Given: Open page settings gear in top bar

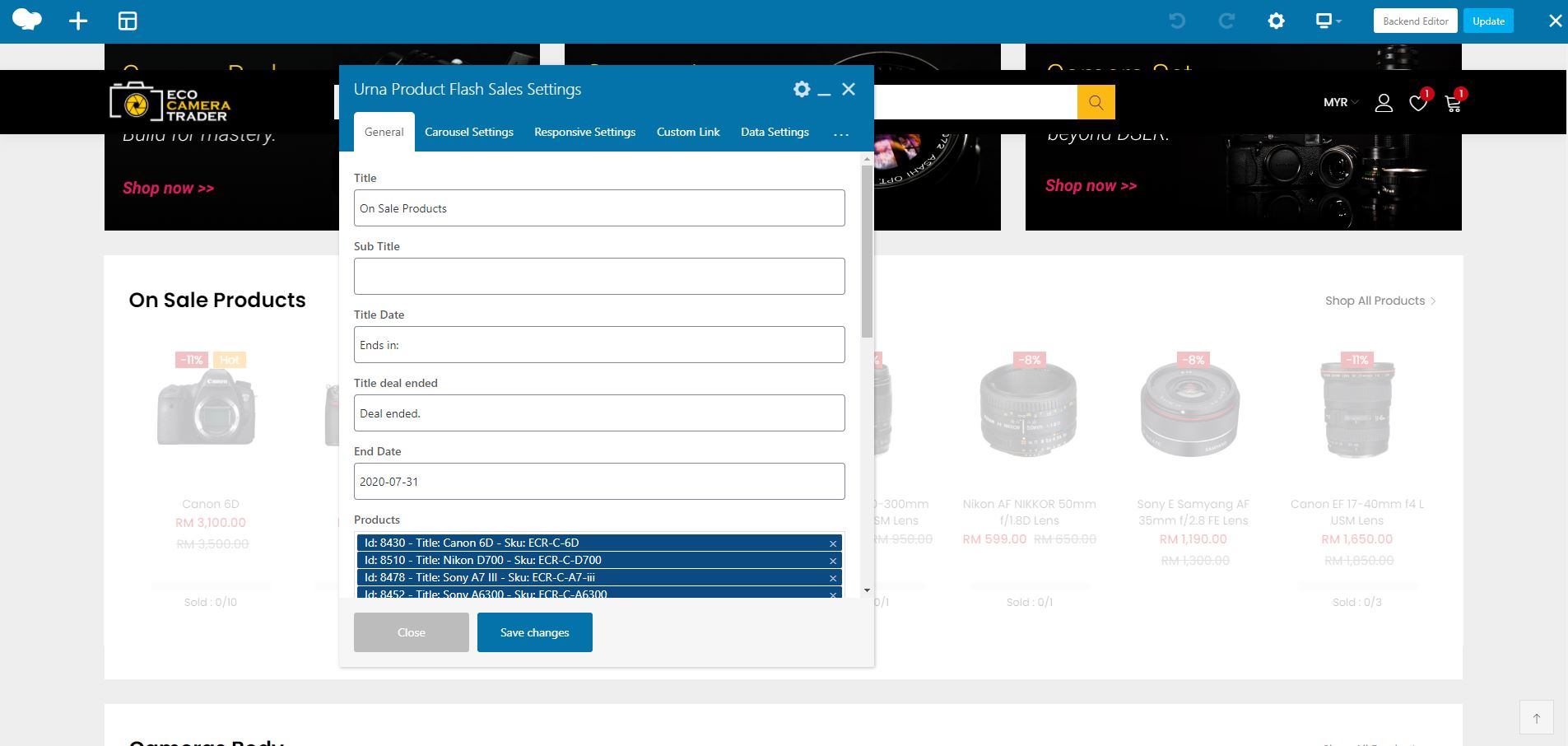Looking at the screenshot, I should click(1276, 21).
